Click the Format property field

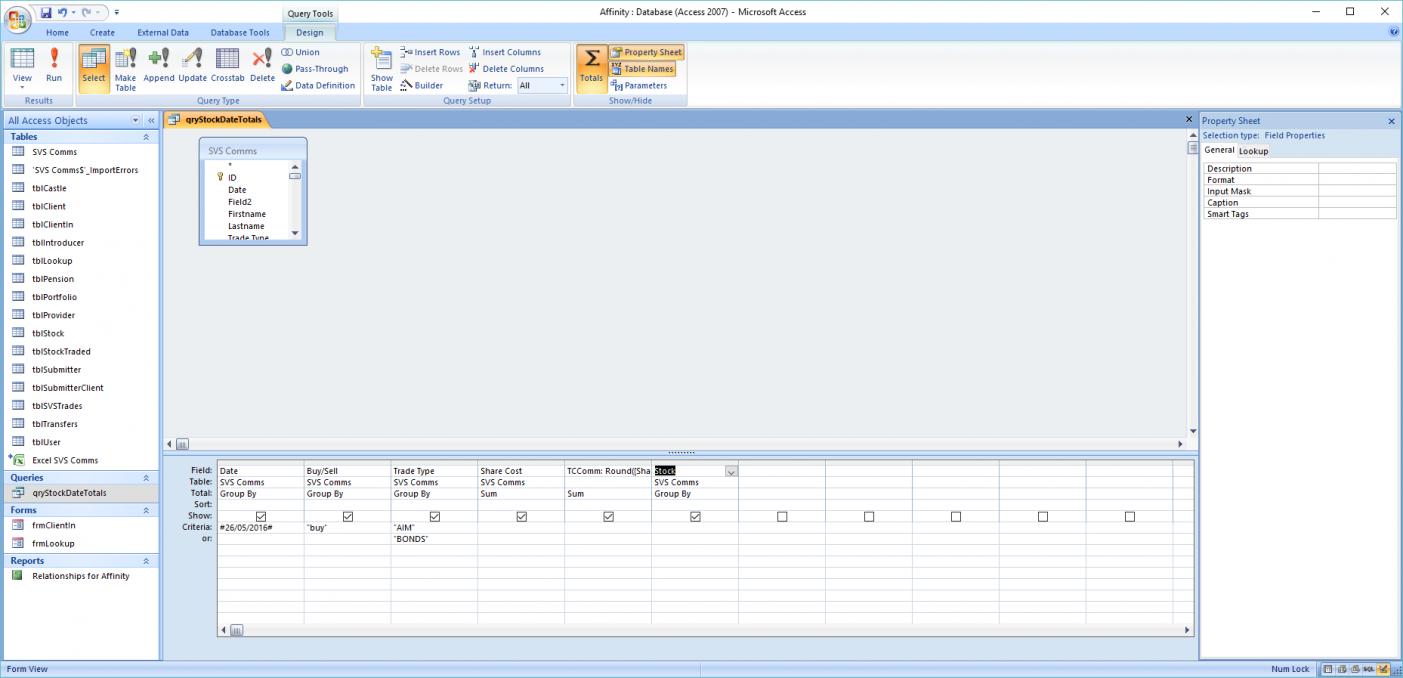click(x=1357, y=180)
